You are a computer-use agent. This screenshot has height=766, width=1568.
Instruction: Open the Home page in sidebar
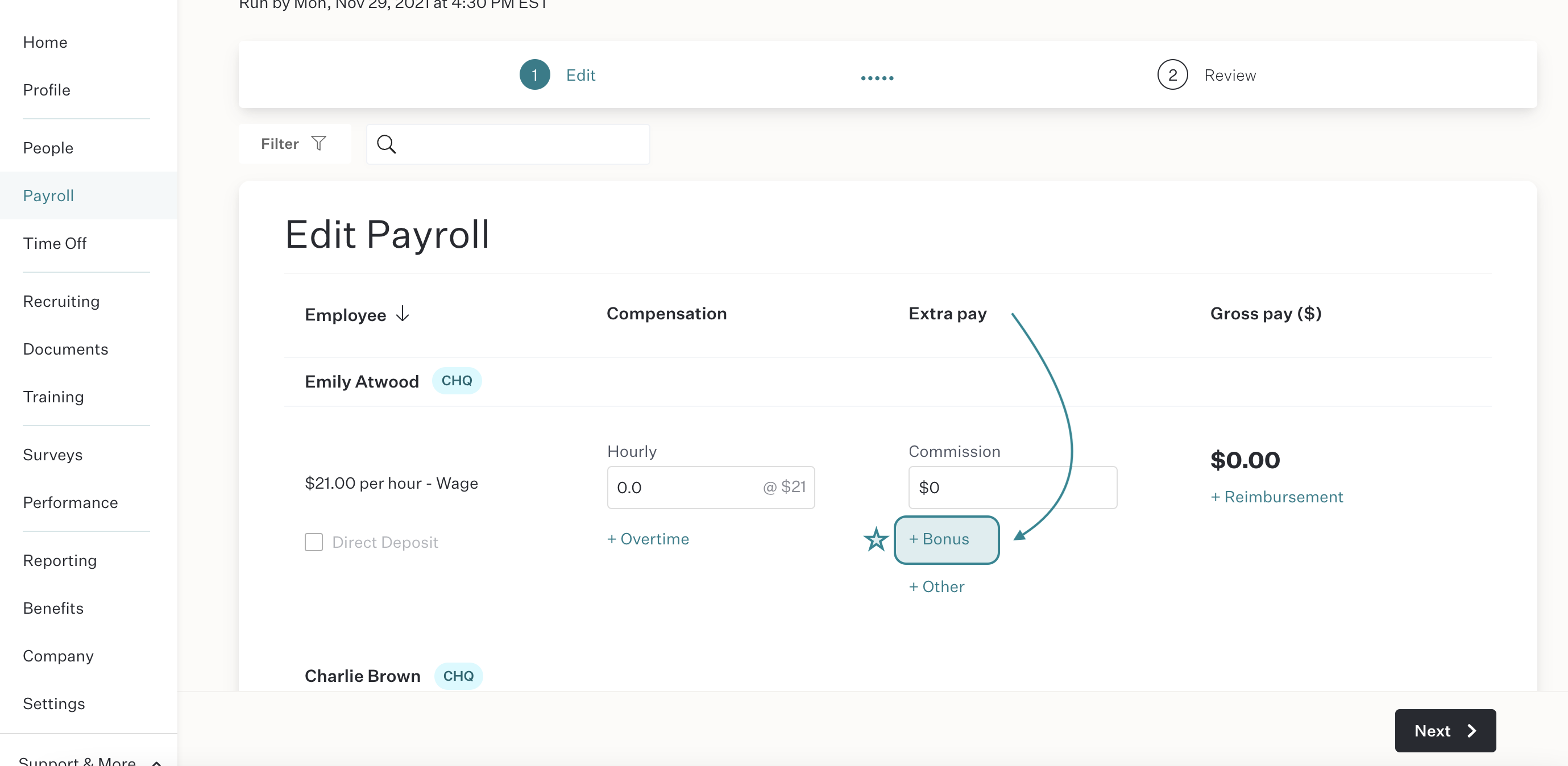tap(45, 42)
